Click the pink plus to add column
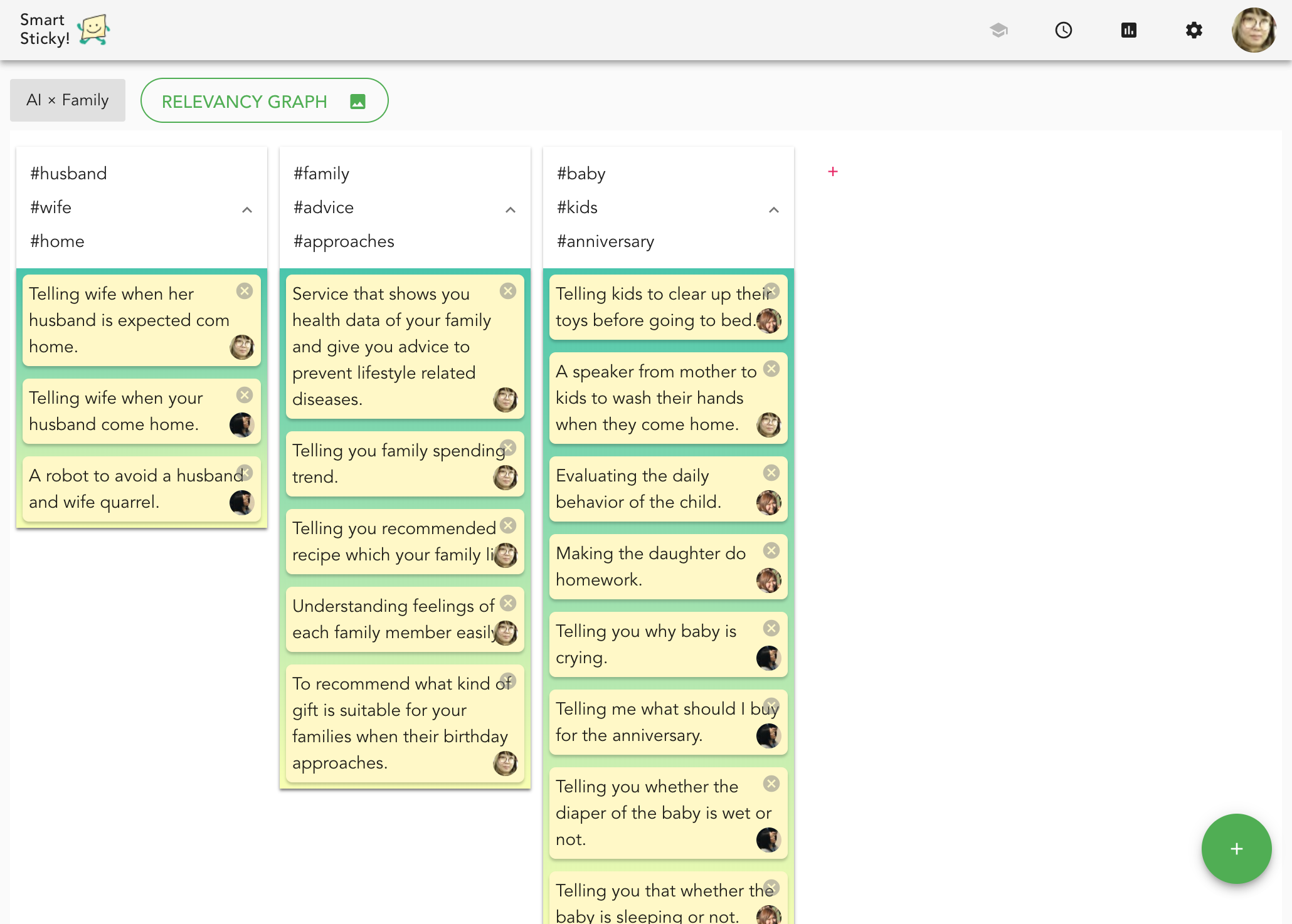Image resolution: width=1292 pixels, height=924 pixels. (x=833, y=172)
